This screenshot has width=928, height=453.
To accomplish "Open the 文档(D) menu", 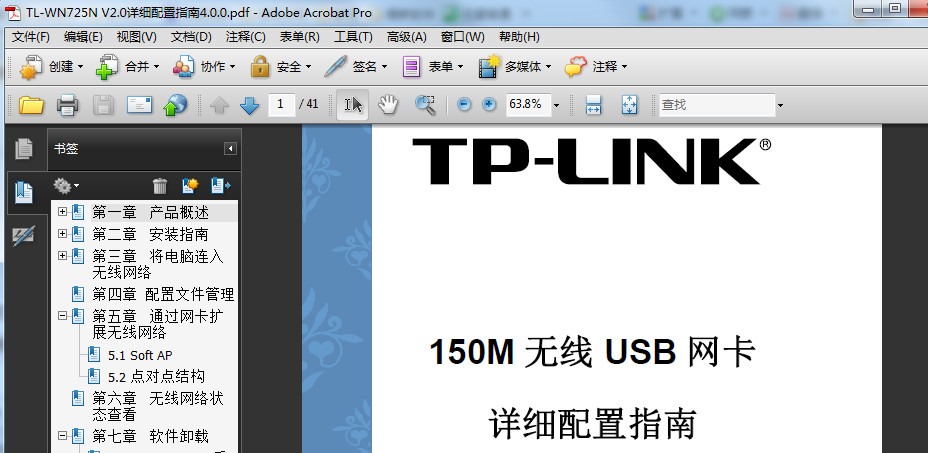I will pos(191,37).
